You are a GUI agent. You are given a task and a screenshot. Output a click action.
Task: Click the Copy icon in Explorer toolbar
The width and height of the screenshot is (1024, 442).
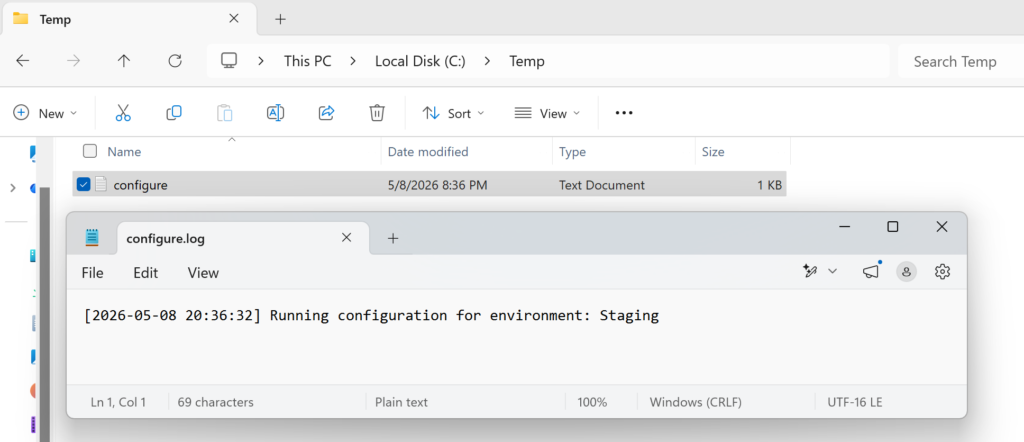pos(174,113)
